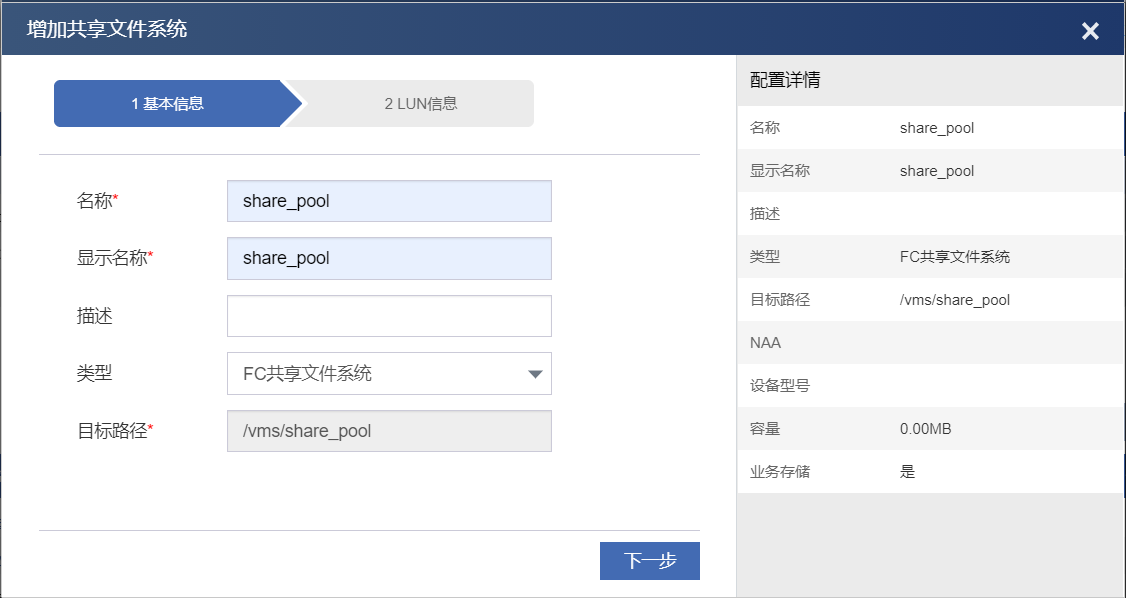Click the empty 描述 field
Viewport: 1126px width, 598px height.
coord(389,316)
